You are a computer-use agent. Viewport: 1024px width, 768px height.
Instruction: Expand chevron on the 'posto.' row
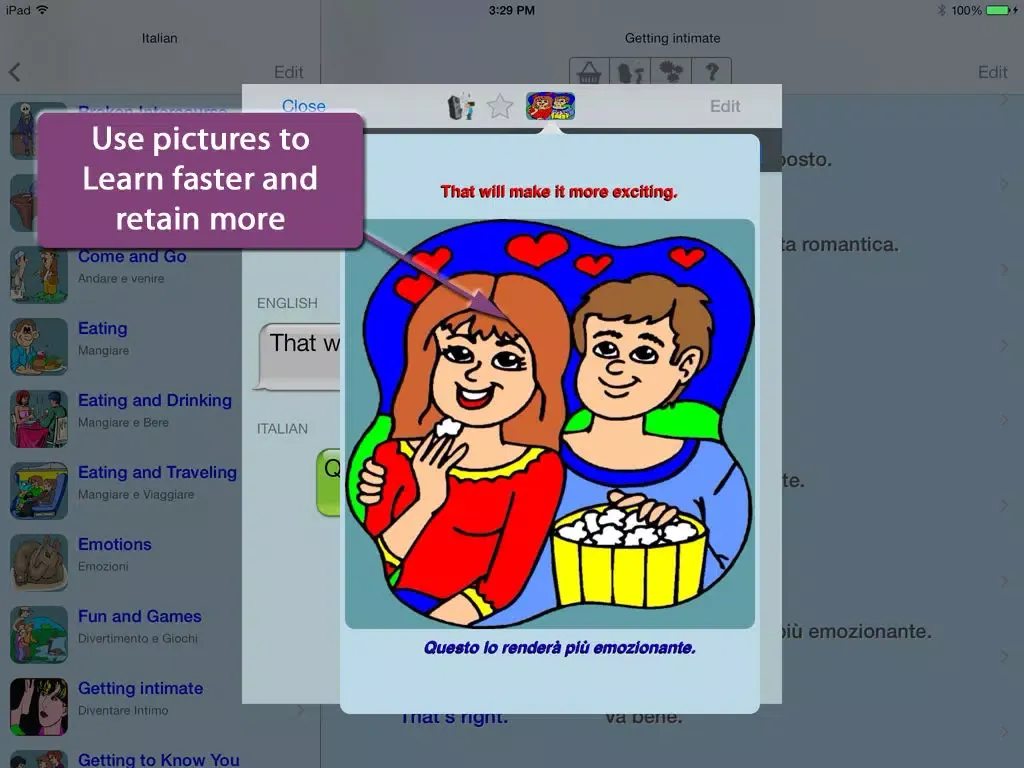click(1004, 184)
